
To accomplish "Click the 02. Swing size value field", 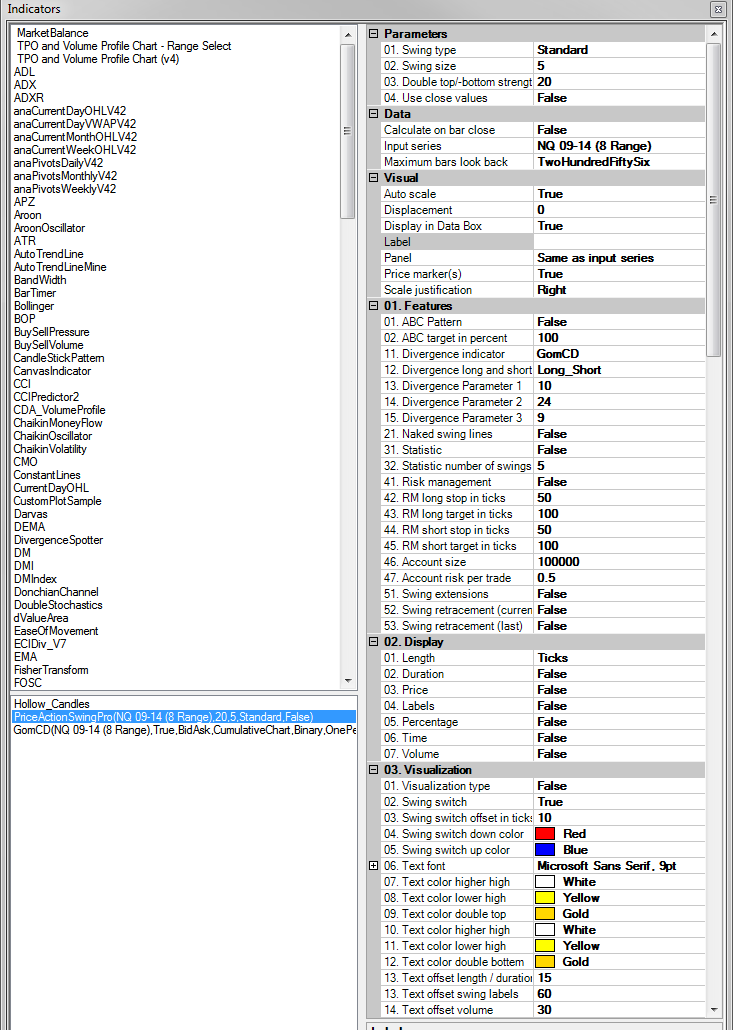I will (619, 66).
